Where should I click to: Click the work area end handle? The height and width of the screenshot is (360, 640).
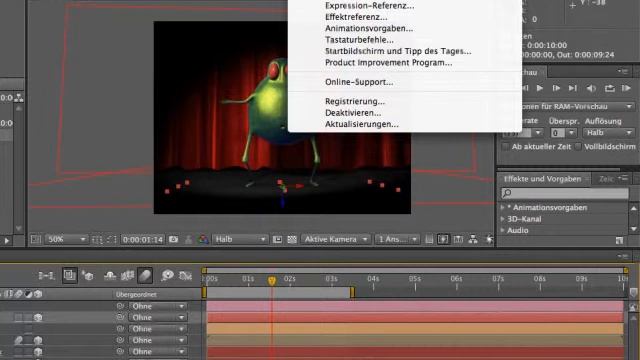coord(352,292)
